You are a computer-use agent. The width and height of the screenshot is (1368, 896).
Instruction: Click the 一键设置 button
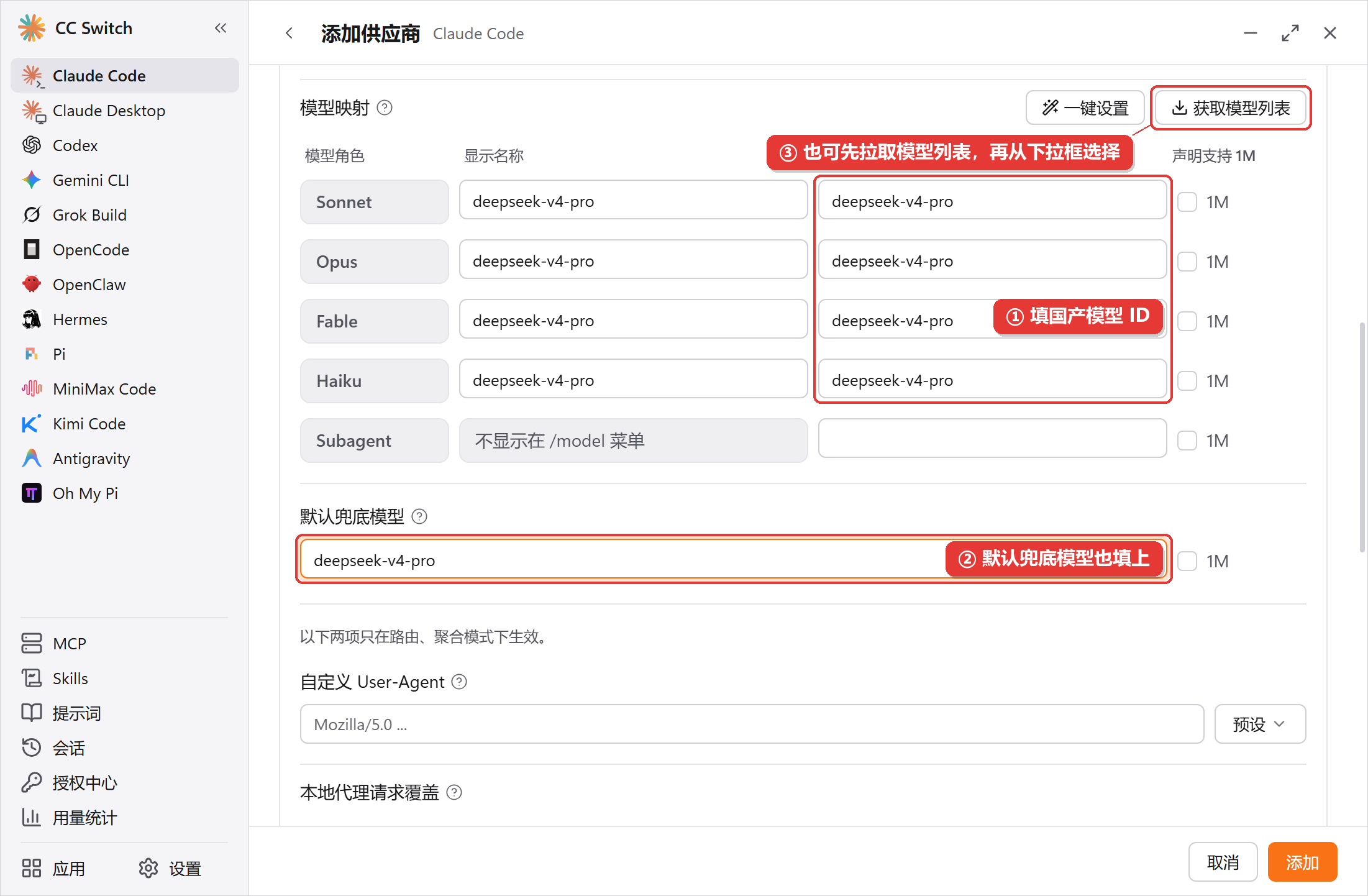click(1085, 108)
